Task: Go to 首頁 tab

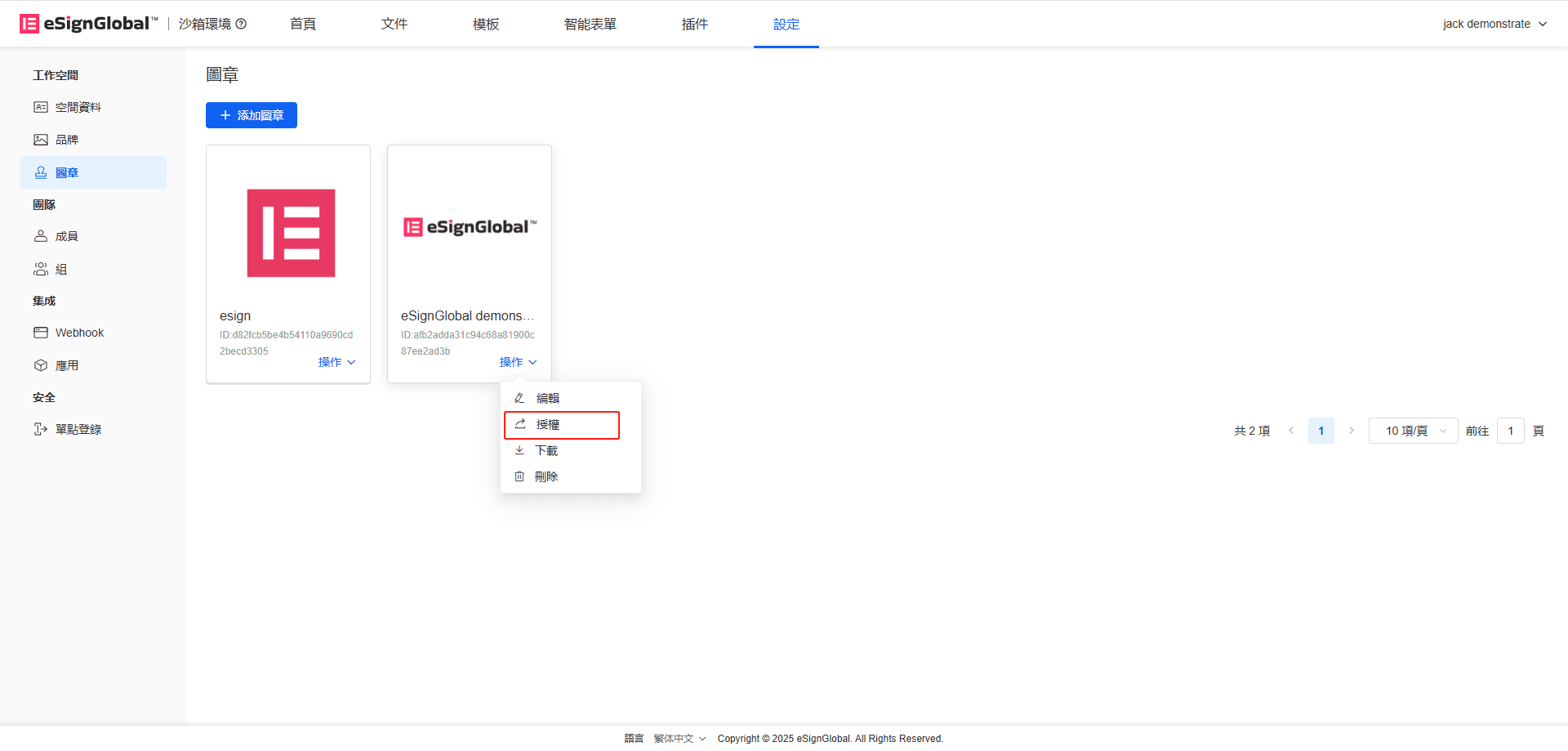Action: (x=303, y=25)
